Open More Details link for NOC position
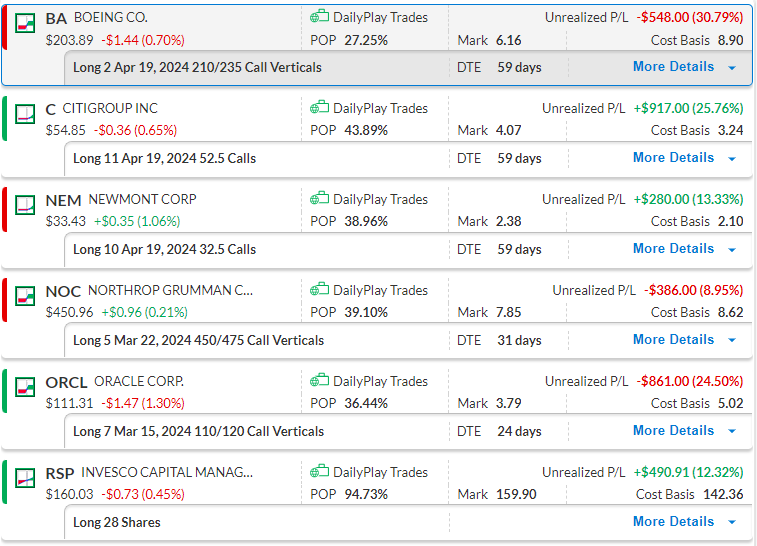The width and height of the screenshot is (757, 546). tap(673, 340)
